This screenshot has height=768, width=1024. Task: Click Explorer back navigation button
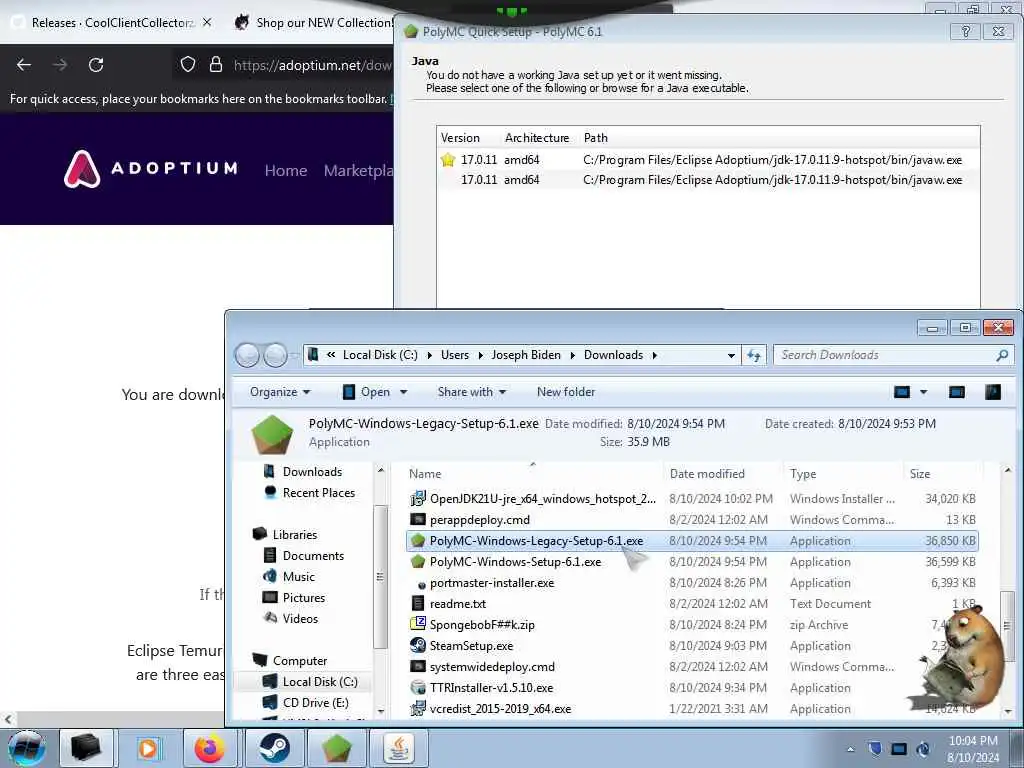pyautogui.click(x=247, y=355)
